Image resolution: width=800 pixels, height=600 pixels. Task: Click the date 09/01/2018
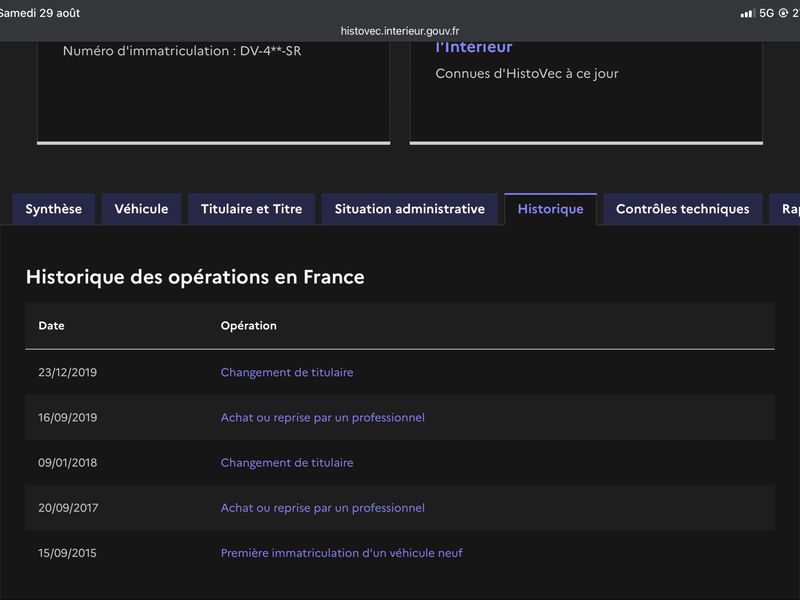[x=67, y=463]
